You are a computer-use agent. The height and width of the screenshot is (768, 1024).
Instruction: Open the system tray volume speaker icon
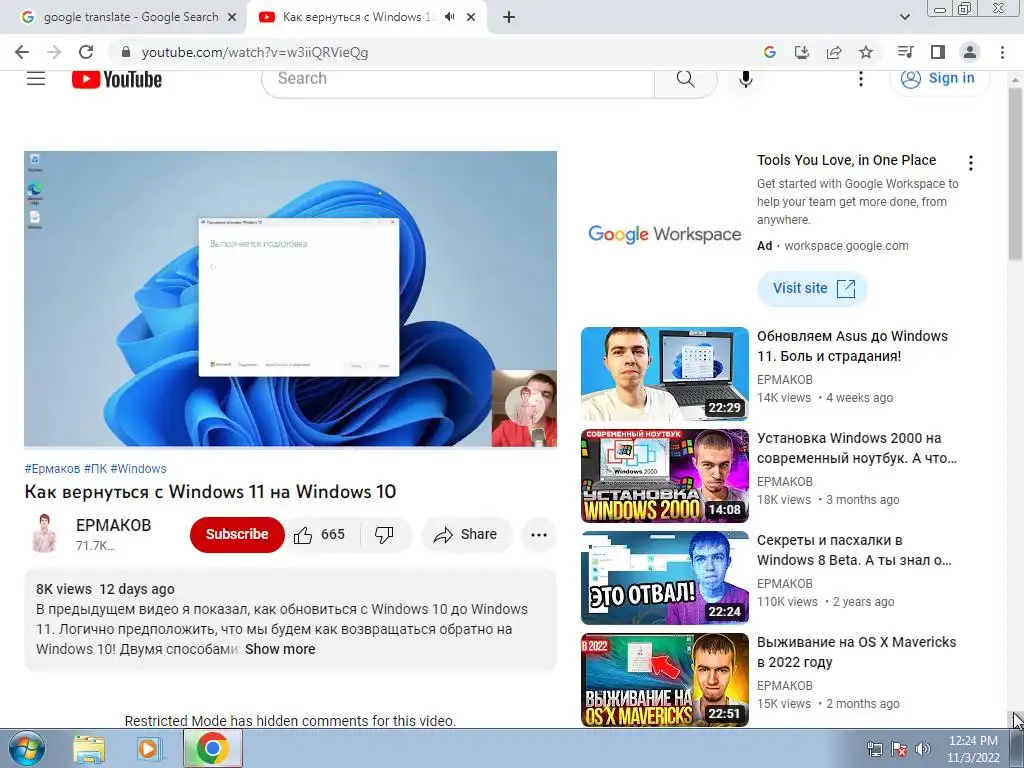[923, 749]
